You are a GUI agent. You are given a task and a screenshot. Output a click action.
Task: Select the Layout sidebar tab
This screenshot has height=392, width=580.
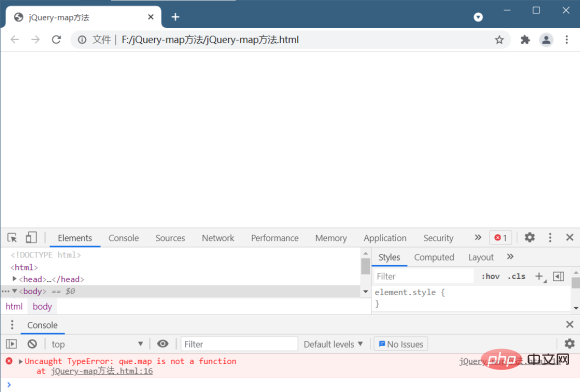pos(481,257)
